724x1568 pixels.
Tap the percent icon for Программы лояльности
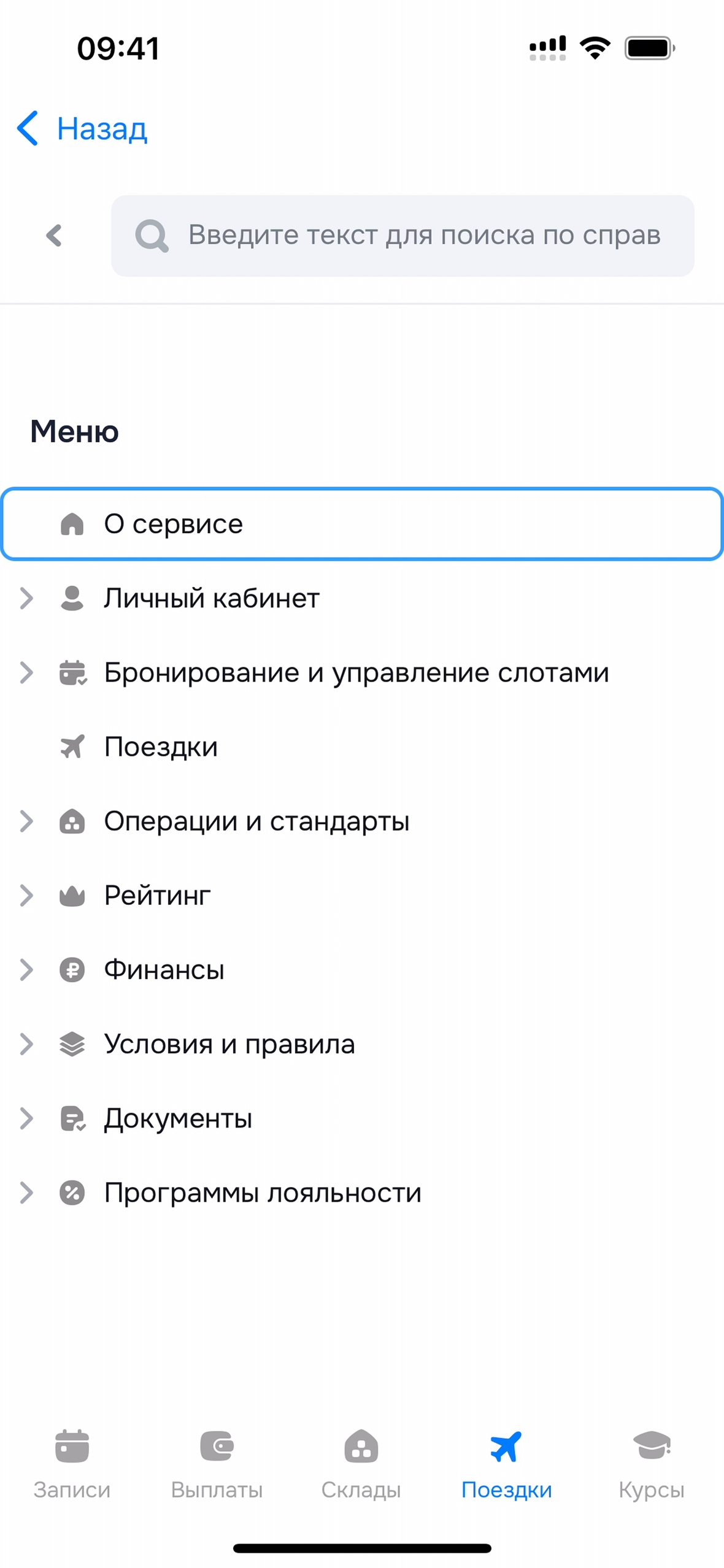(x=72, y=1193)
